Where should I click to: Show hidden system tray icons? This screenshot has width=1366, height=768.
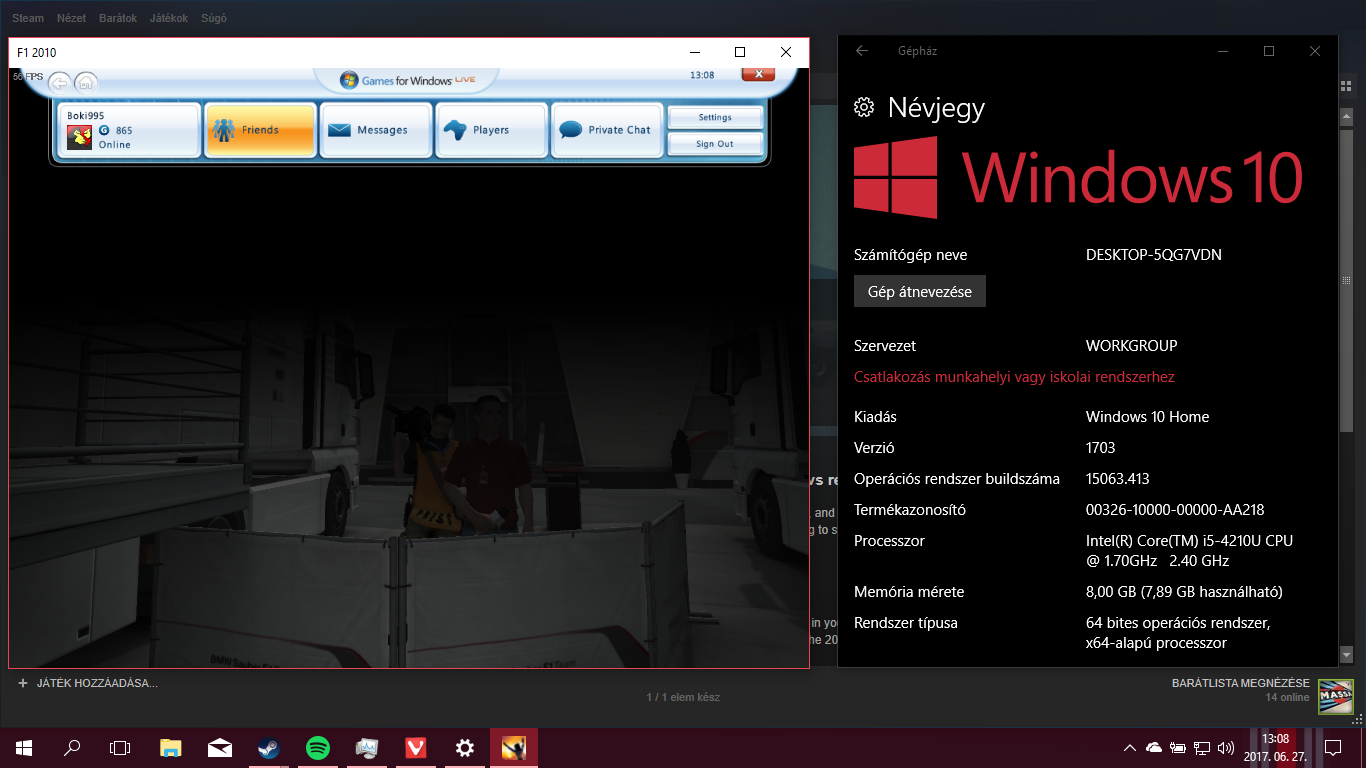pos(1130,747)
